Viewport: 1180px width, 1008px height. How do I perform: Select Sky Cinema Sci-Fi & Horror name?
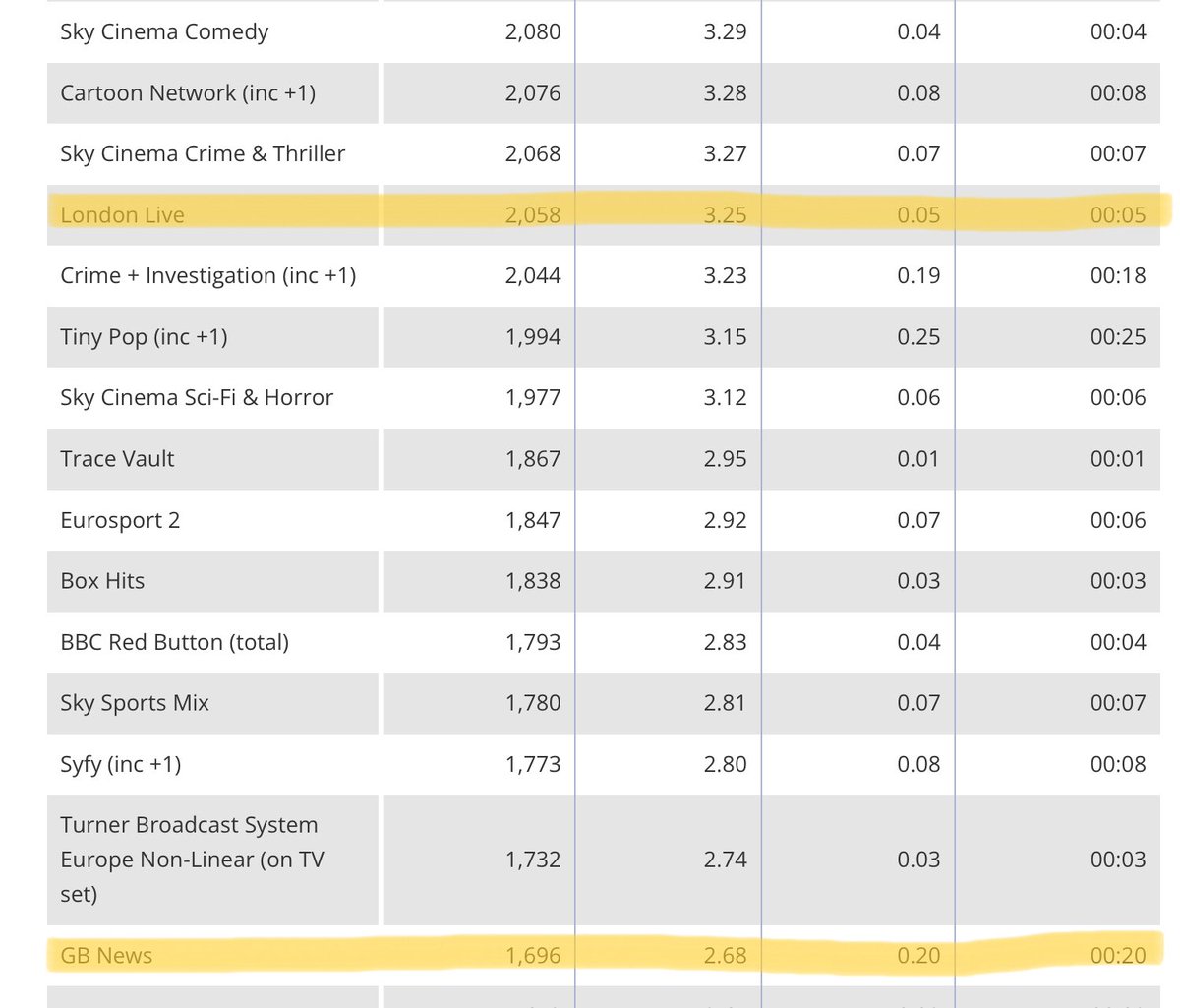(x=197, y=398)
